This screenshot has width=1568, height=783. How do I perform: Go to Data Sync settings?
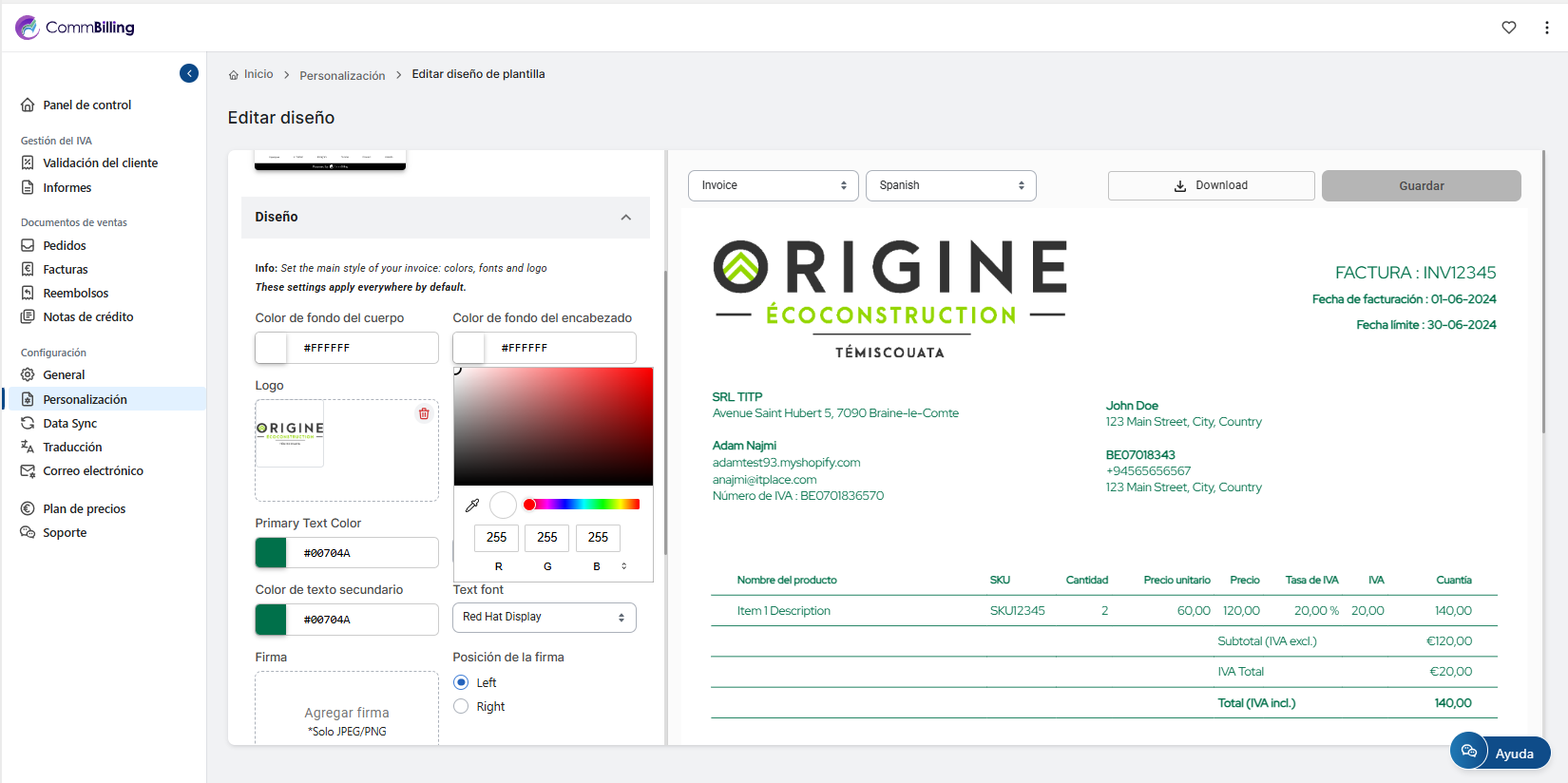(69, 424)
